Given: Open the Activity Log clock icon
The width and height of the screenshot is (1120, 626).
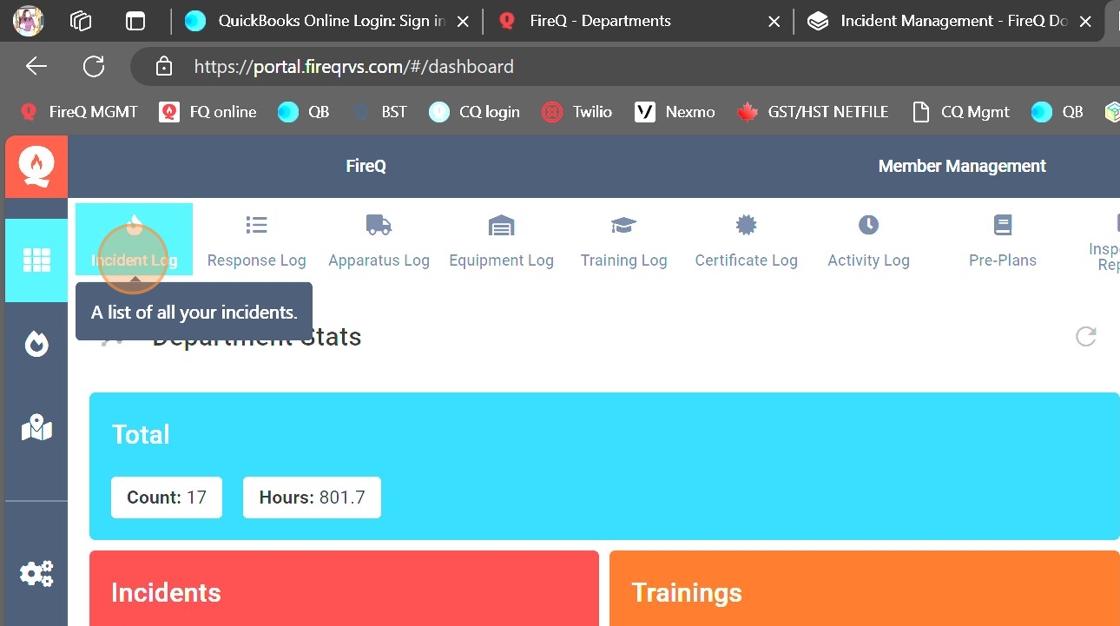Looking at the screenshot, I should pos(868,225).
